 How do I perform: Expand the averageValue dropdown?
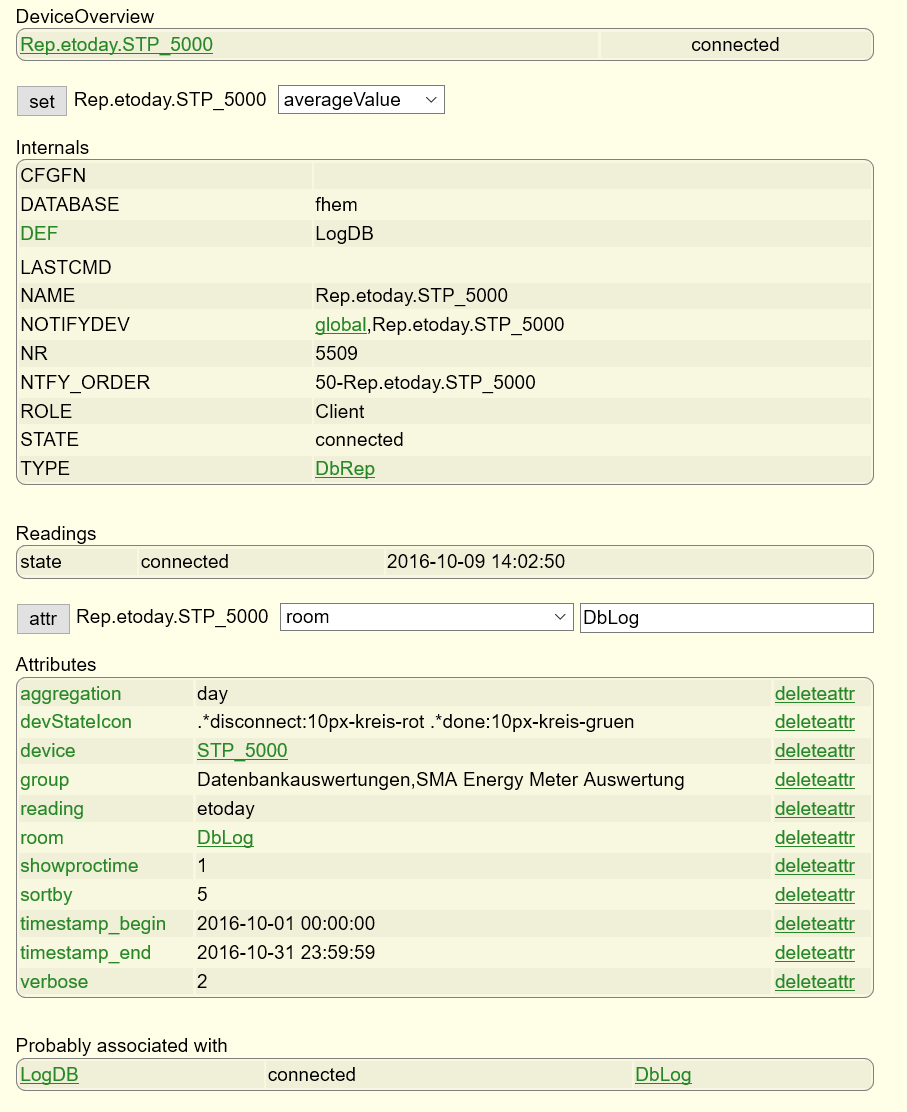tap(361, 100)
